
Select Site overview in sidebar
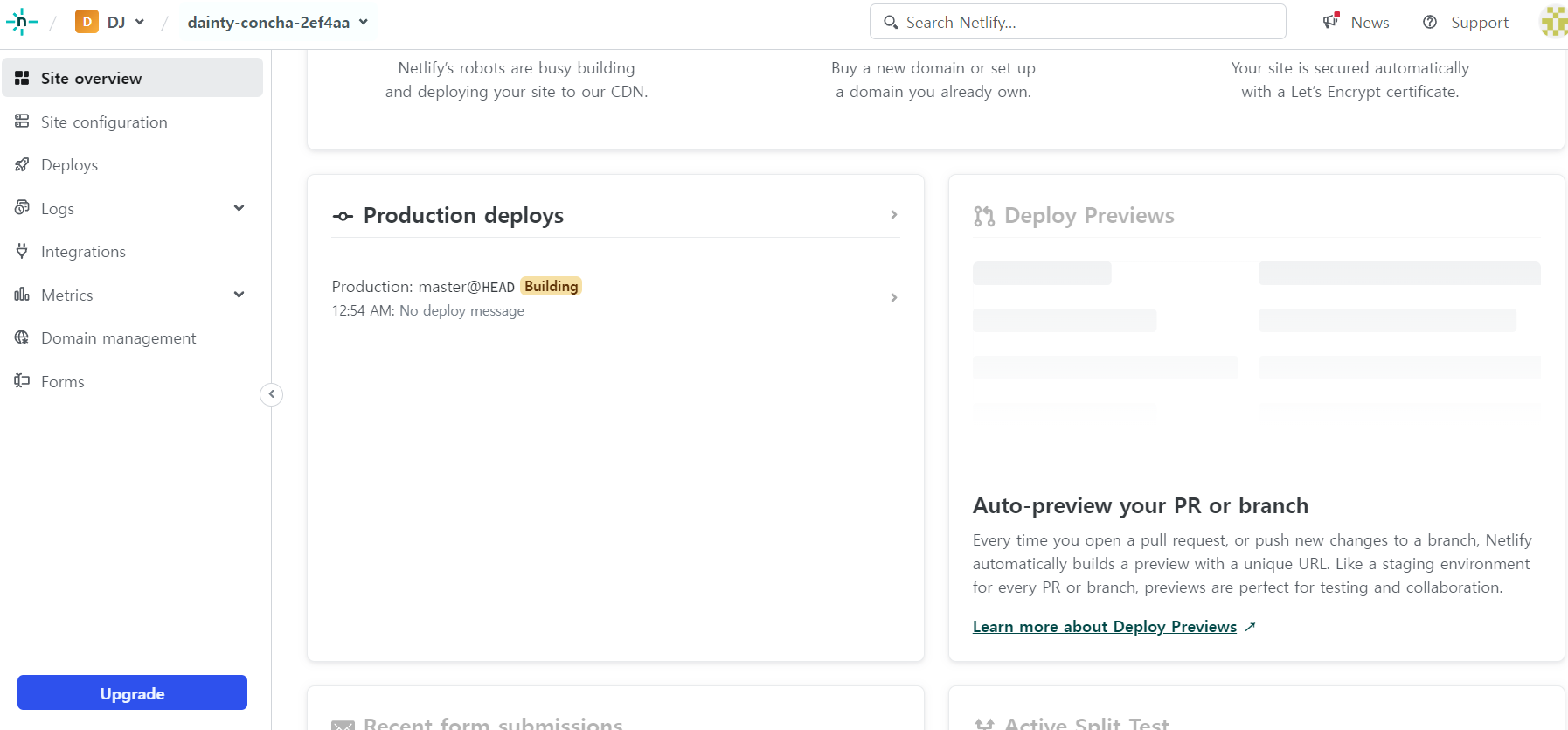[x=133, y=78]
